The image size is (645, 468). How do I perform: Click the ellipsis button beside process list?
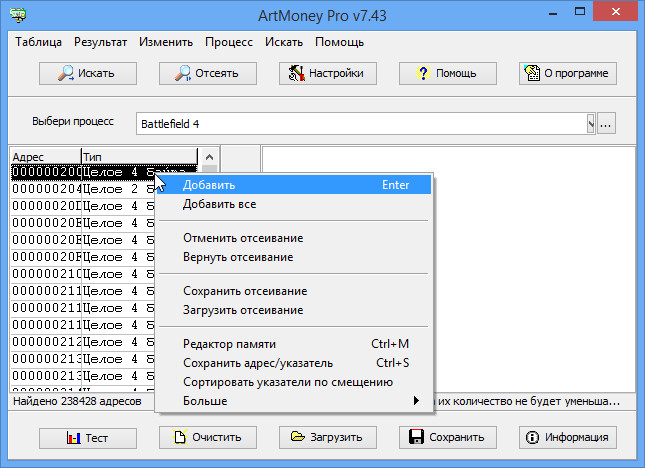[606, 124]
